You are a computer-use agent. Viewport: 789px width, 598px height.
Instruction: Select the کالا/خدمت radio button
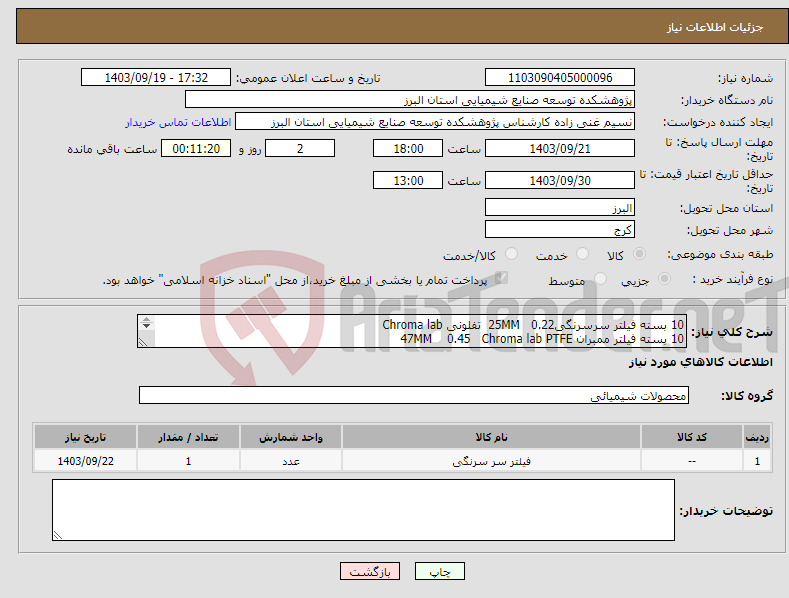pyautogui.click(x=511, y=254)
